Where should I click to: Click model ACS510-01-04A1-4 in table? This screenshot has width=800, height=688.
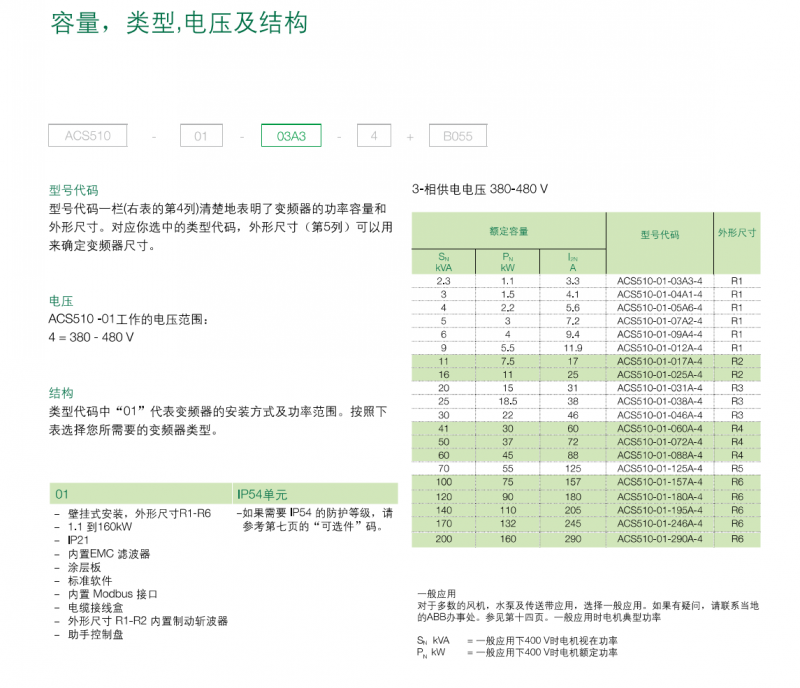659,294
